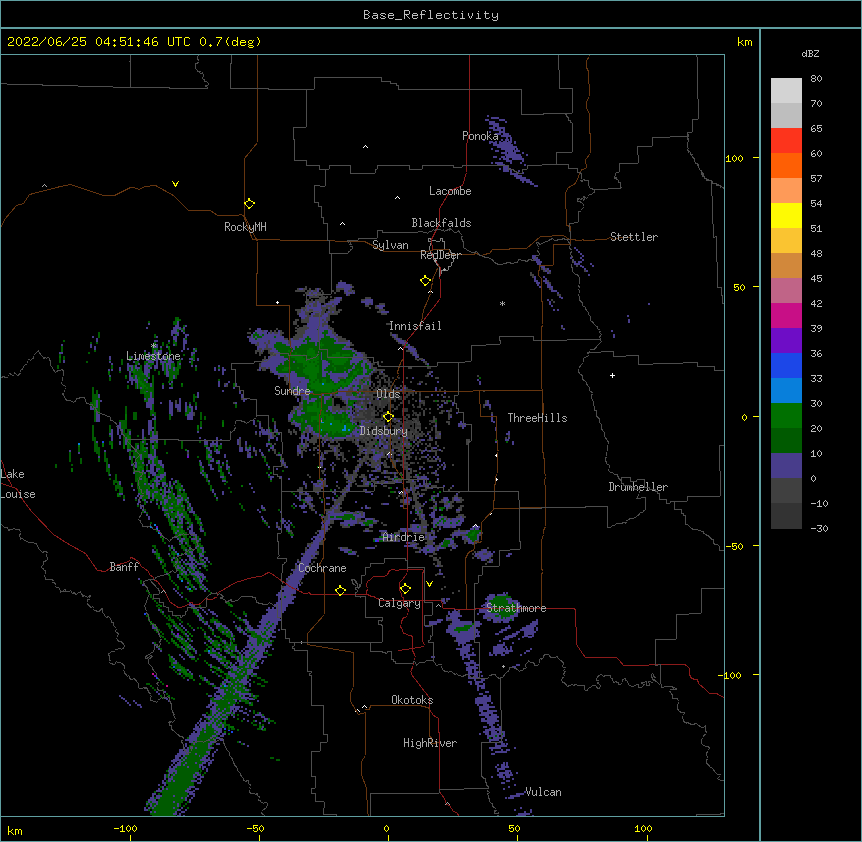Click the Cochrane town label
The width and height of the screenshot is (862, 842).
tap(322, 568)
